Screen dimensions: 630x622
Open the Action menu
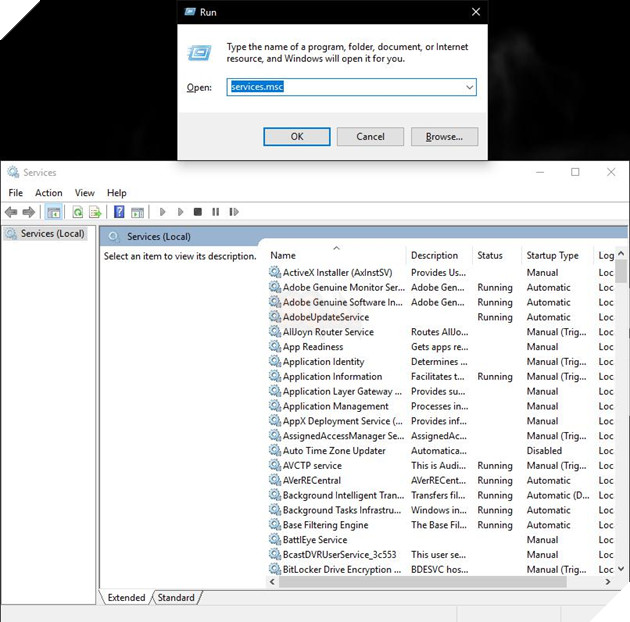(48, 193)
